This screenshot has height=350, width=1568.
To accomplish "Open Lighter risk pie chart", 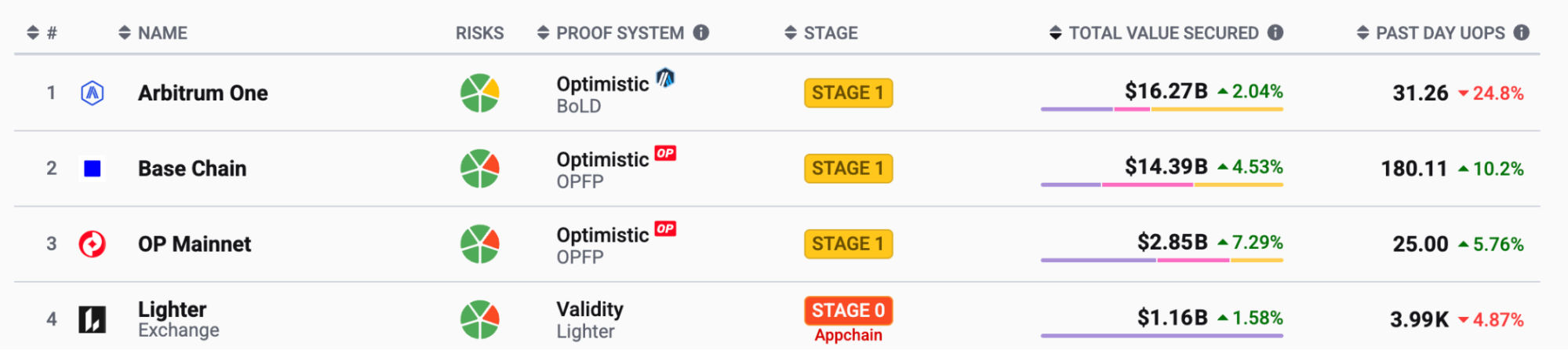I will point(479,319).
